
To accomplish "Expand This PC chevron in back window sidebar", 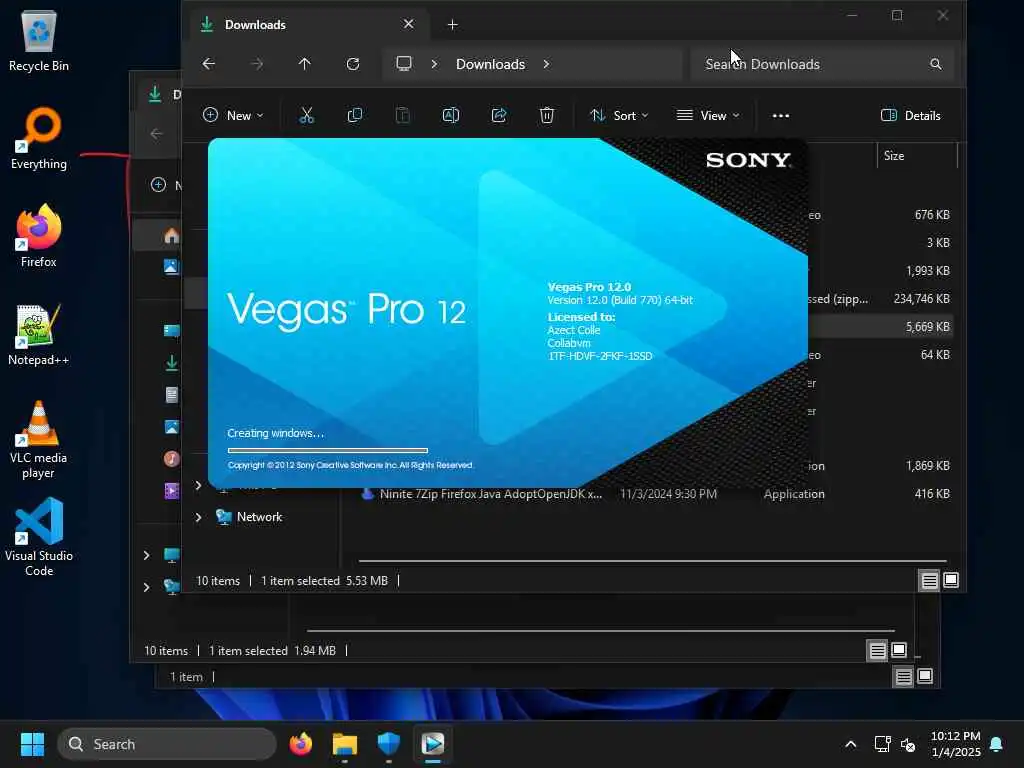I will click(x=146, y=555).
